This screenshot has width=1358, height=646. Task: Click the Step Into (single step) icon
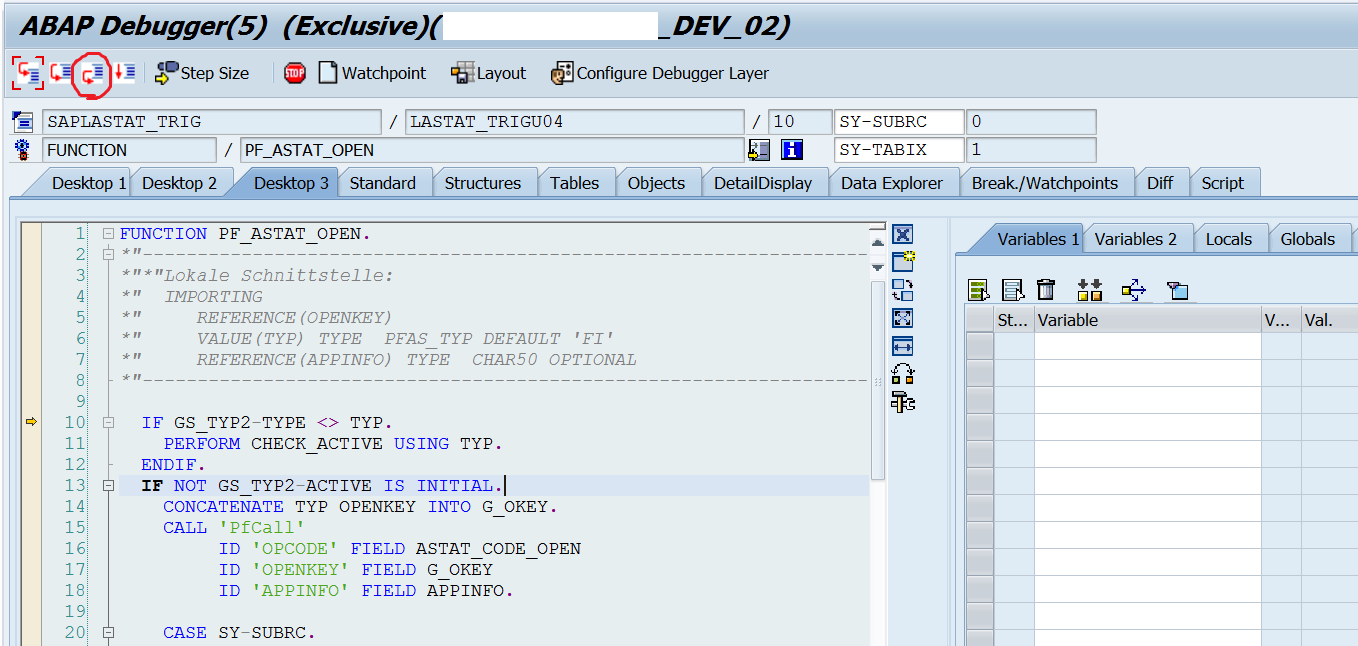coord(27,73)
